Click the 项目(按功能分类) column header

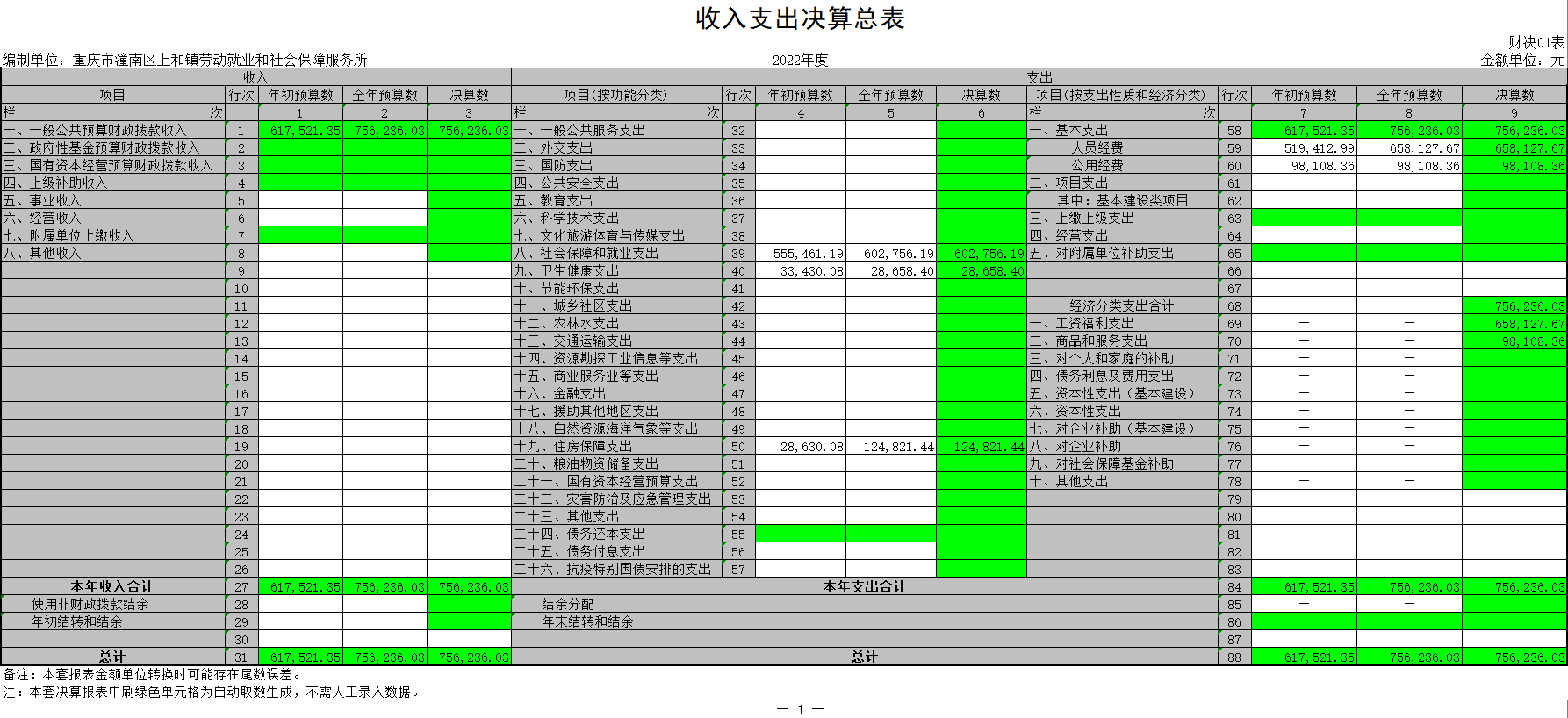615,95
